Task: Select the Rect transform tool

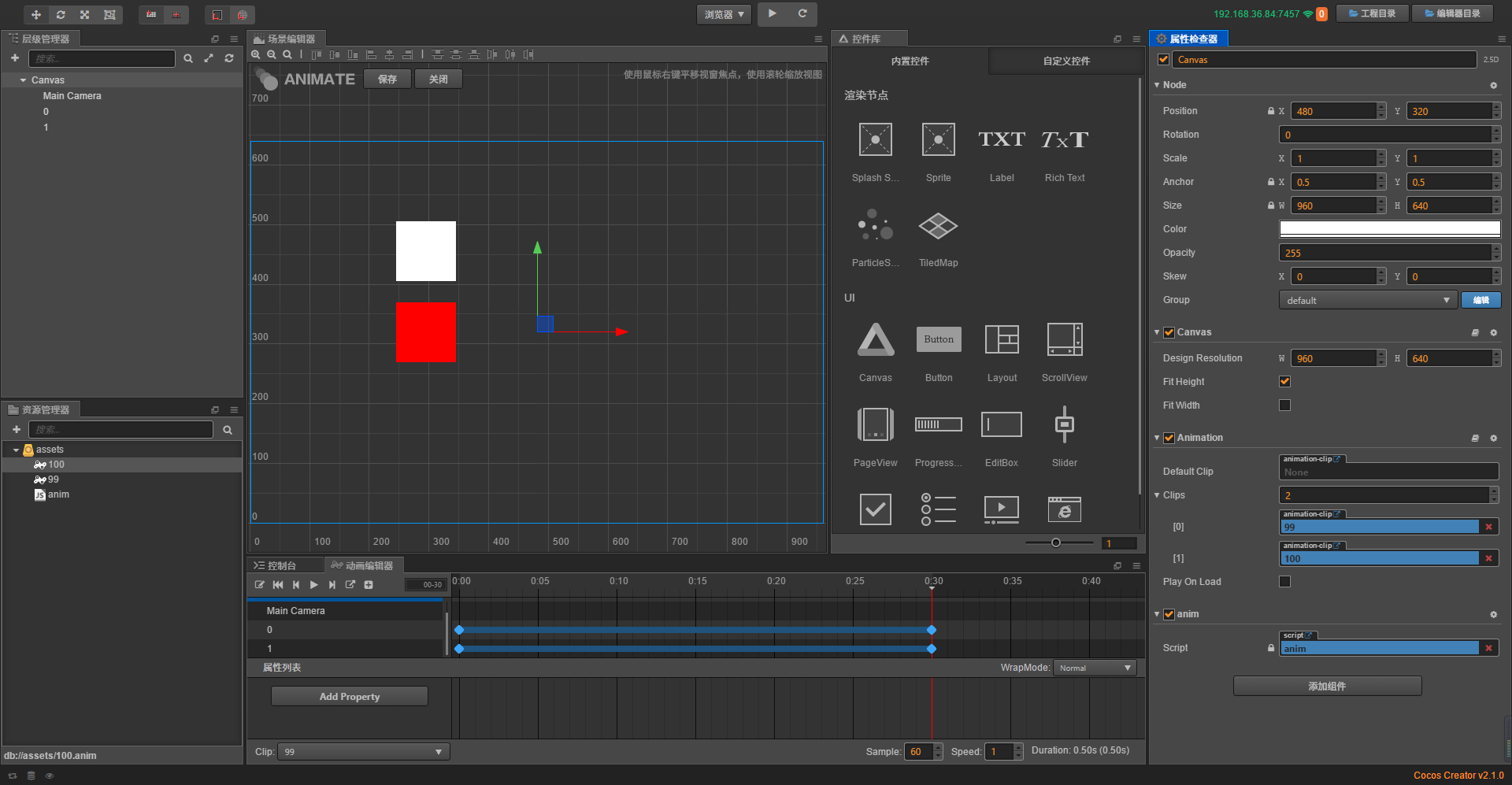Action: coord(109,15)
